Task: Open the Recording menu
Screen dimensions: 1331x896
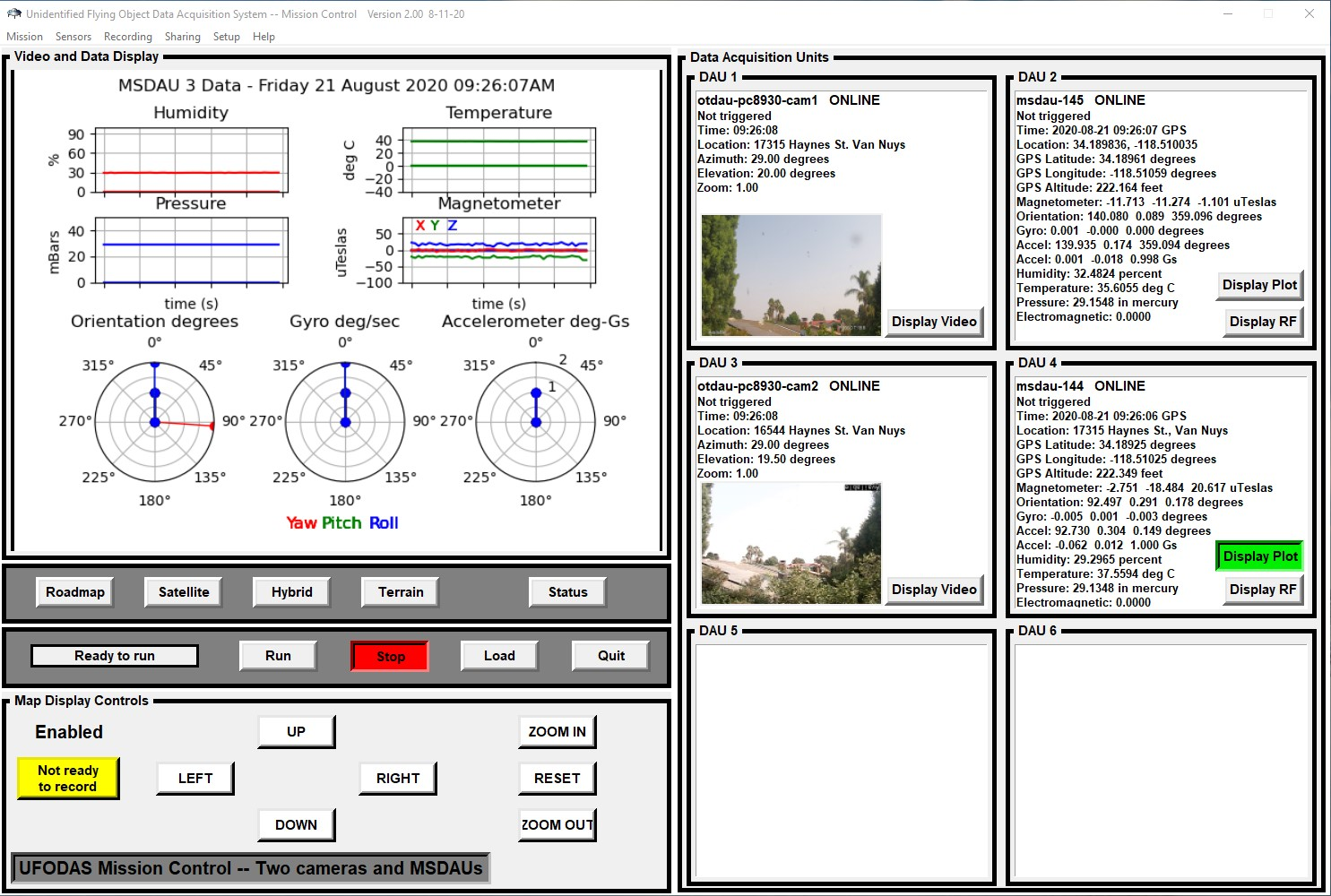Action: tap(128, 37)
